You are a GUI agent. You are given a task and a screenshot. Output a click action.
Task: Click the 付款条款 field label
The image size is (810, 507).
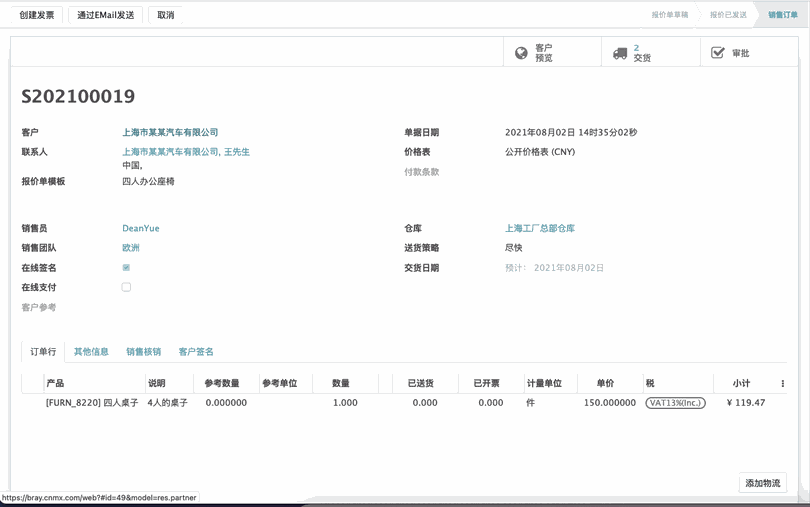point(422,172)
